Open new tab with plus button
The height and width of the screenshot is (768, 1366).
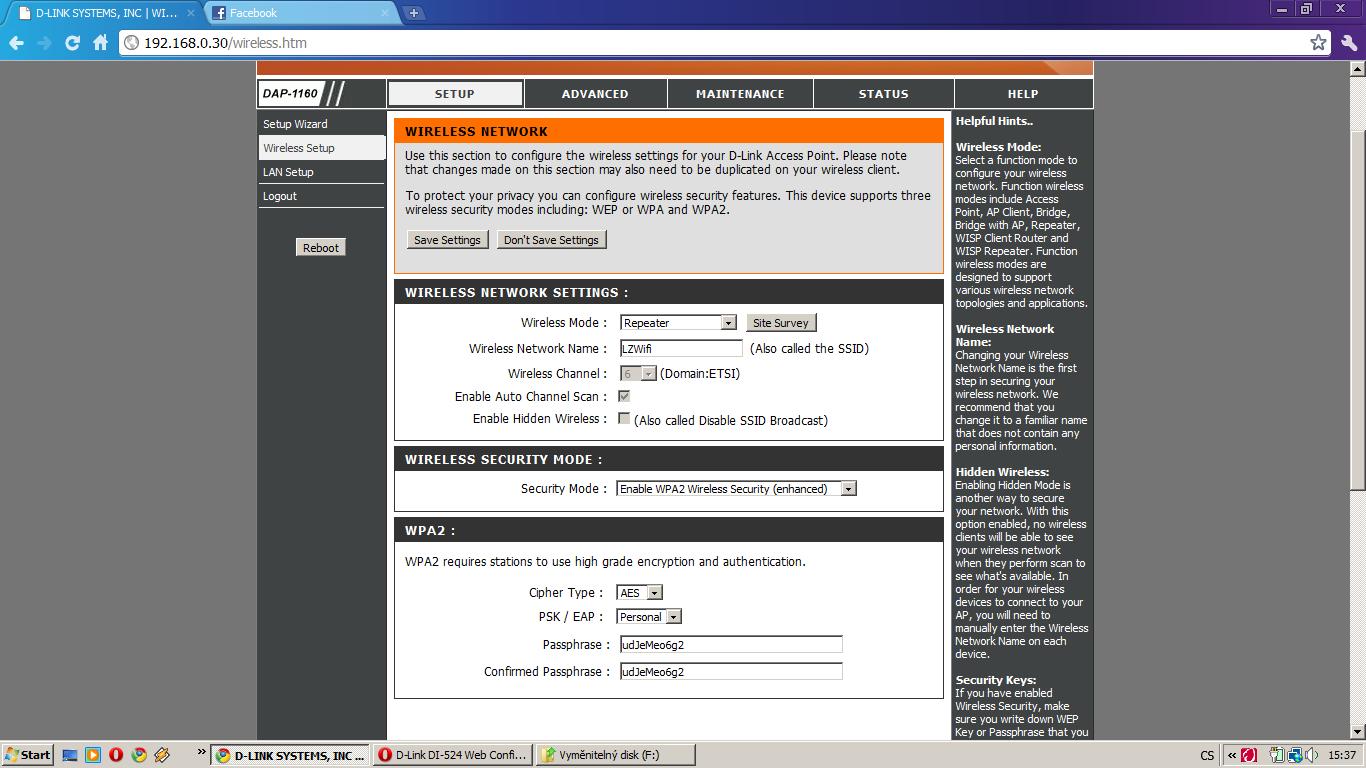(413, 13)
